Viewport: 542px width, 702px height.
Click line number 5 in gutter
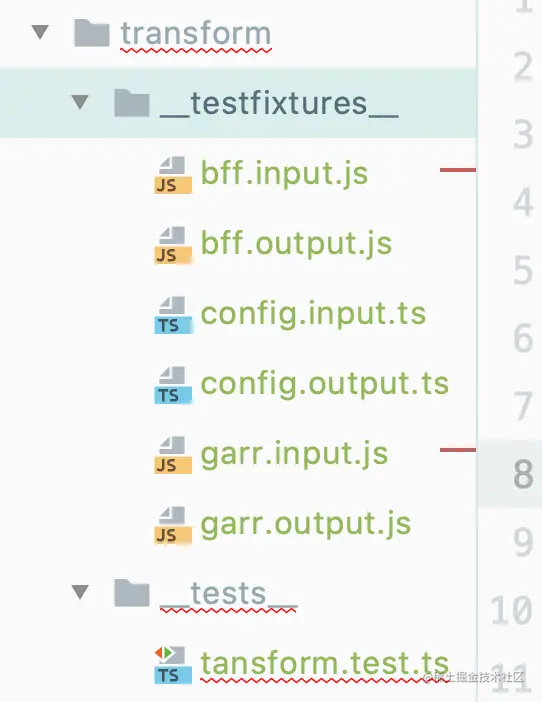coord(523,270)
